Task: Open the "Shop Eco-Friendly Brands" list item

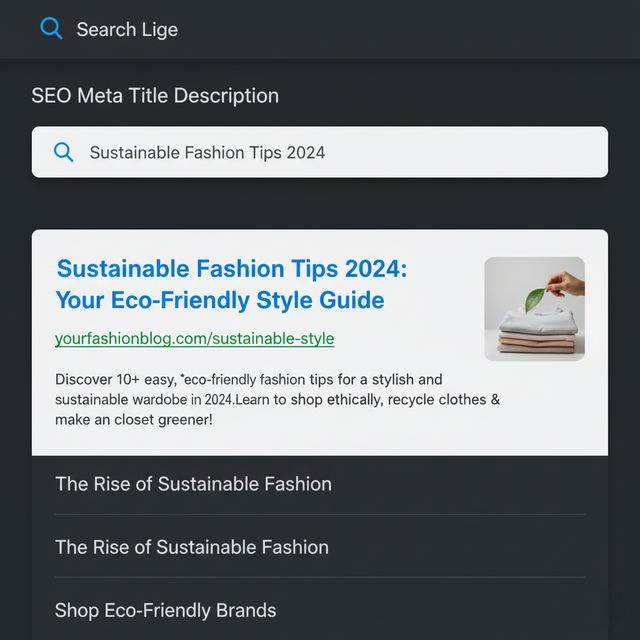Action: 166,610
